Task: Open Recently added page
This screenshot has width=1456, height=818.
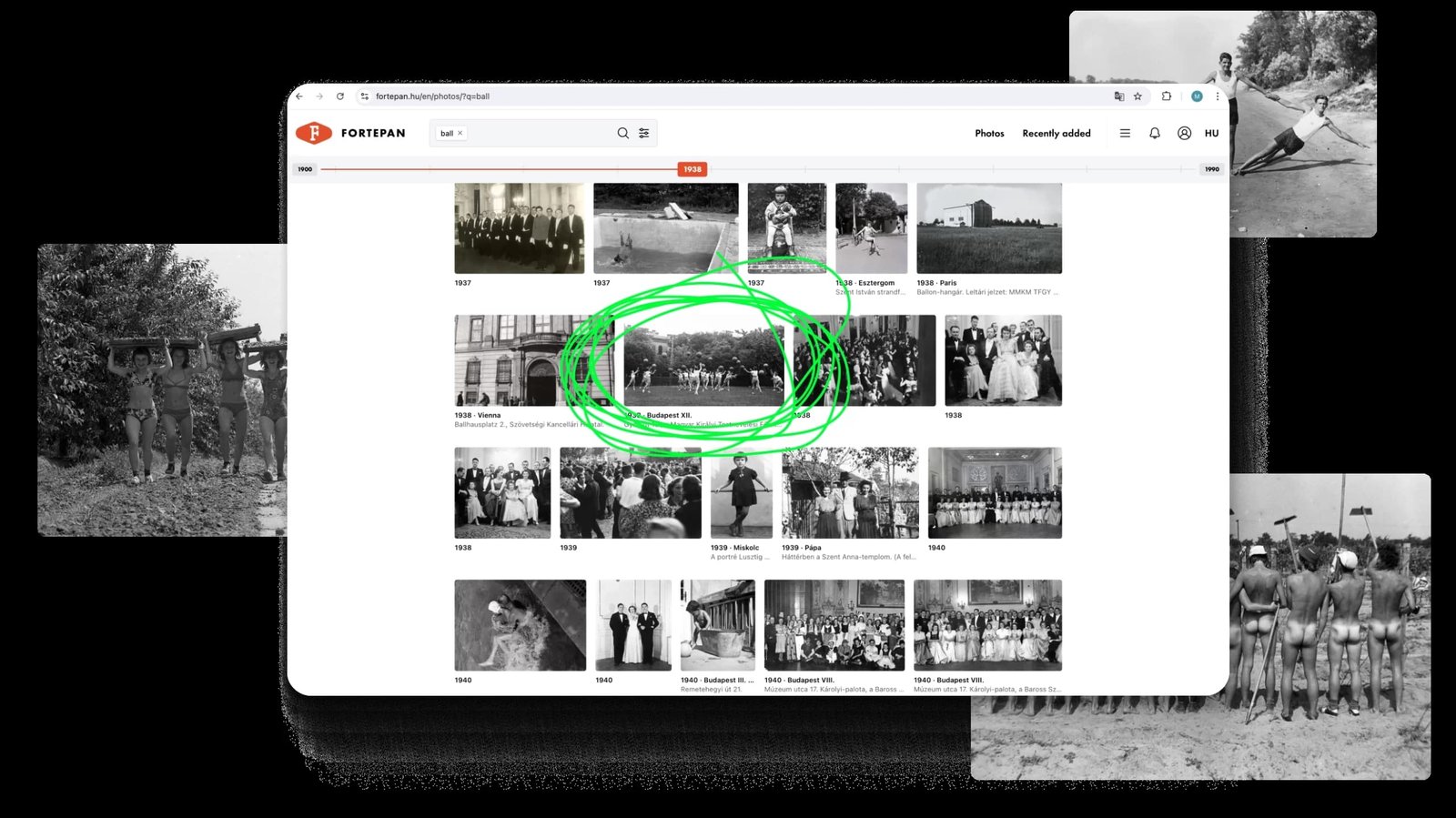Action: point(1056,133)
